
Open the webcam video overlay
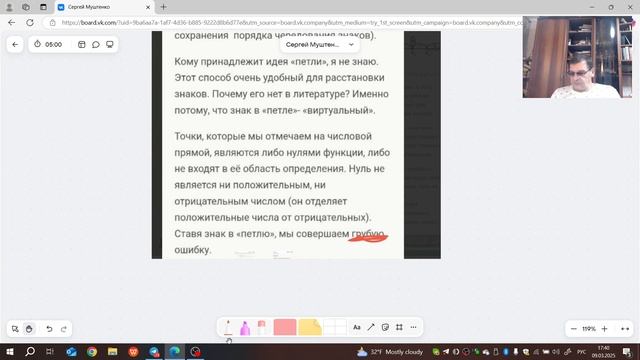pos(577,57)
